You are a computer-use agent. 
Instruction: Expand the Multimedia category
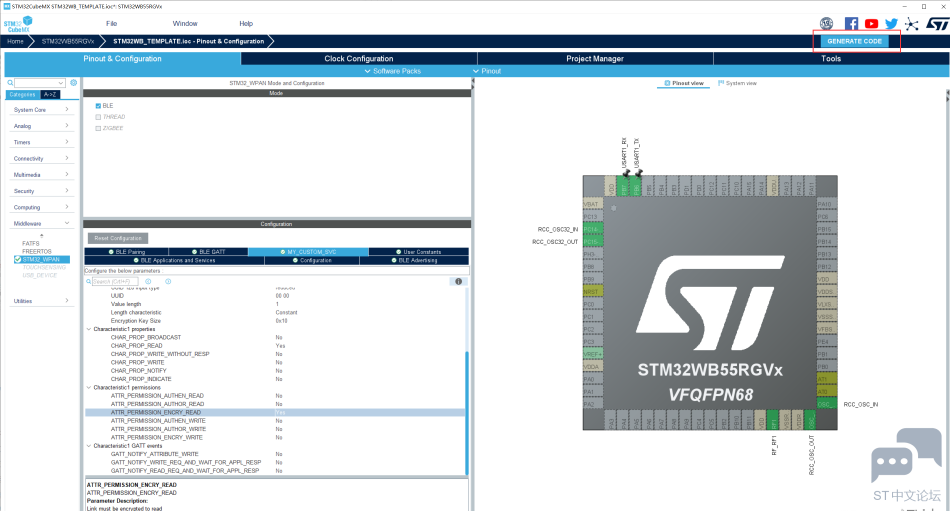[x=41, y=175]
